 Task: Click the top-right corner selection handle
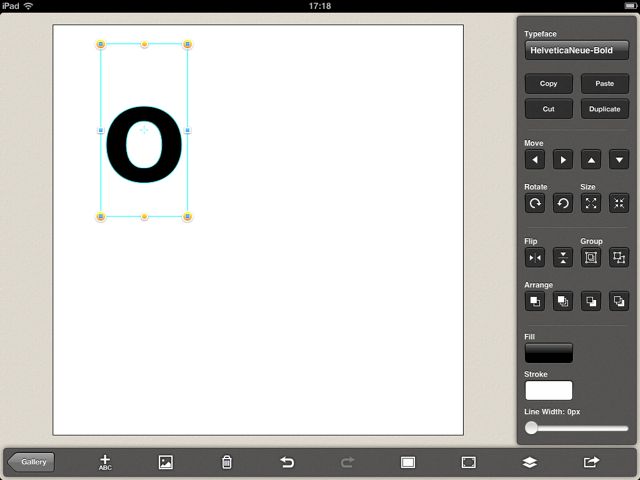pos(187,44)
